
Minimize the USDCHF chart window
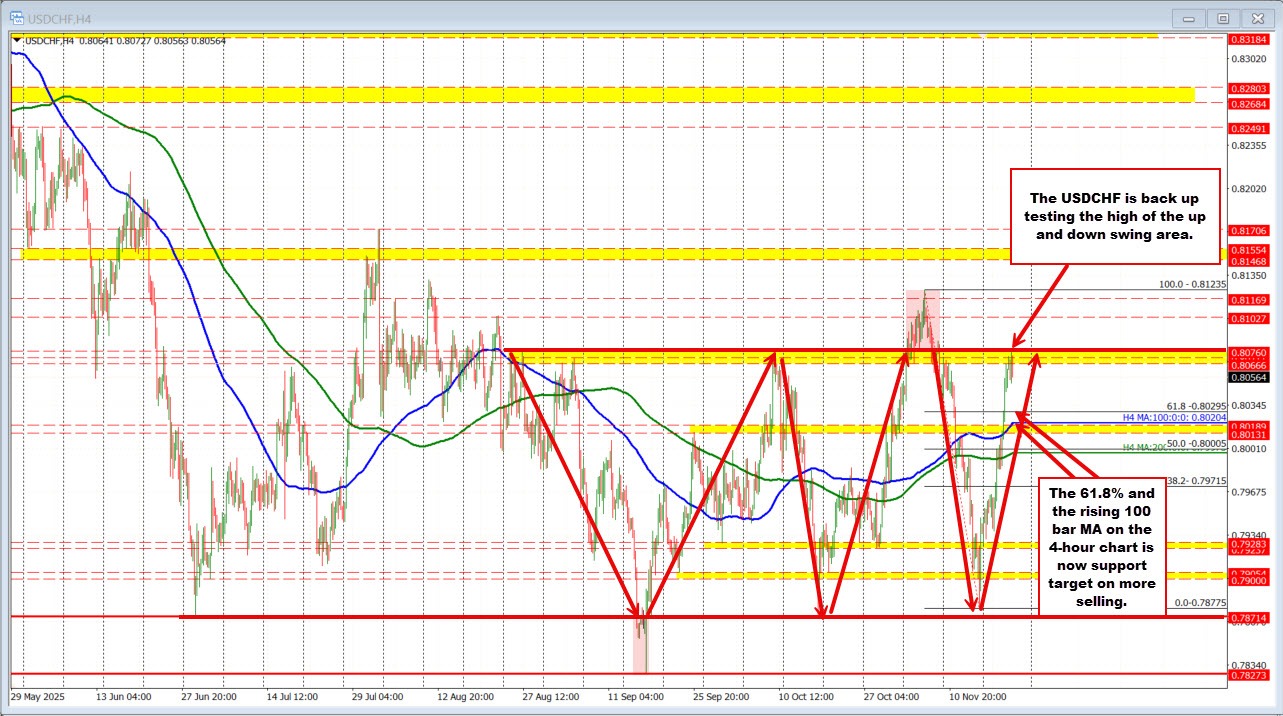(x=1187, y=17)
